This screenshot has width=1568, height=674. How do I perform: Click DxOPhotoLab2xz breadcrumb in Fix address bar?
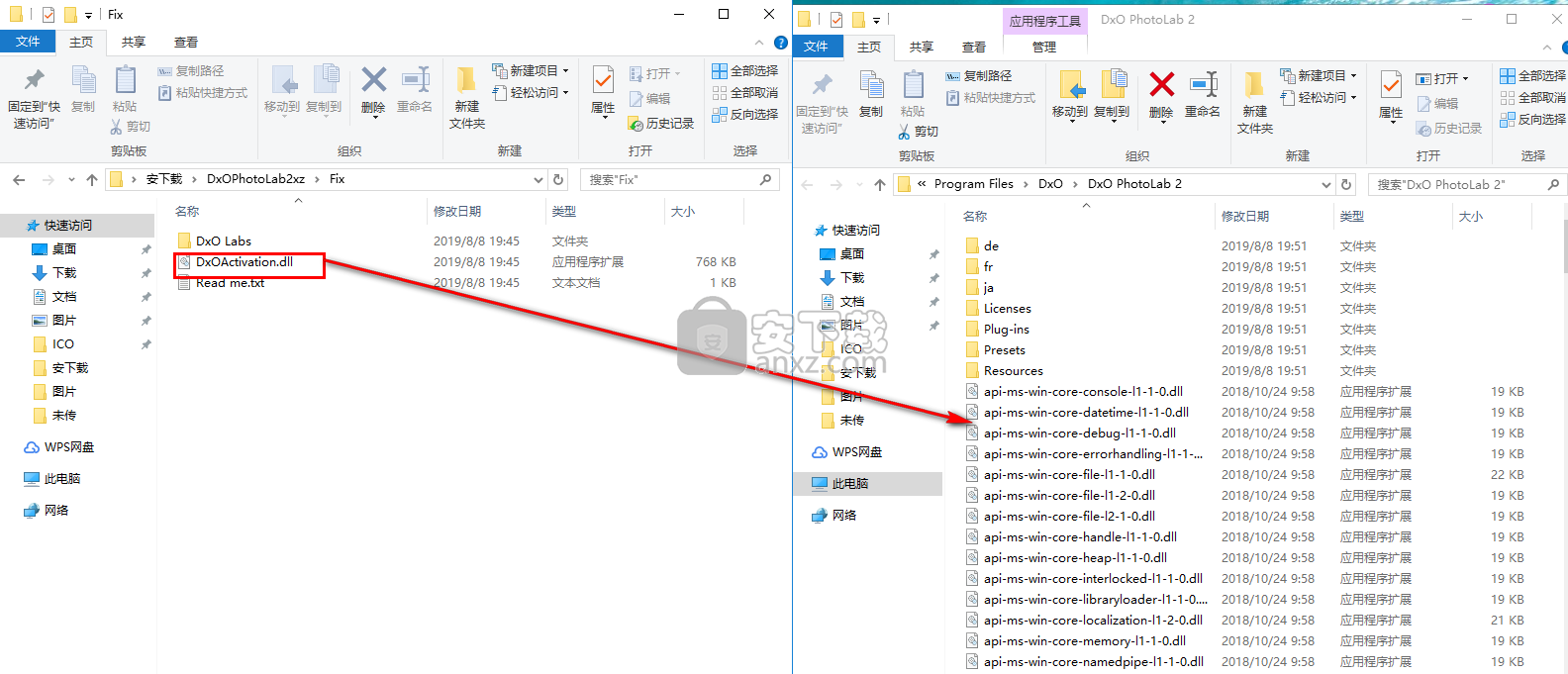point(255,179)
